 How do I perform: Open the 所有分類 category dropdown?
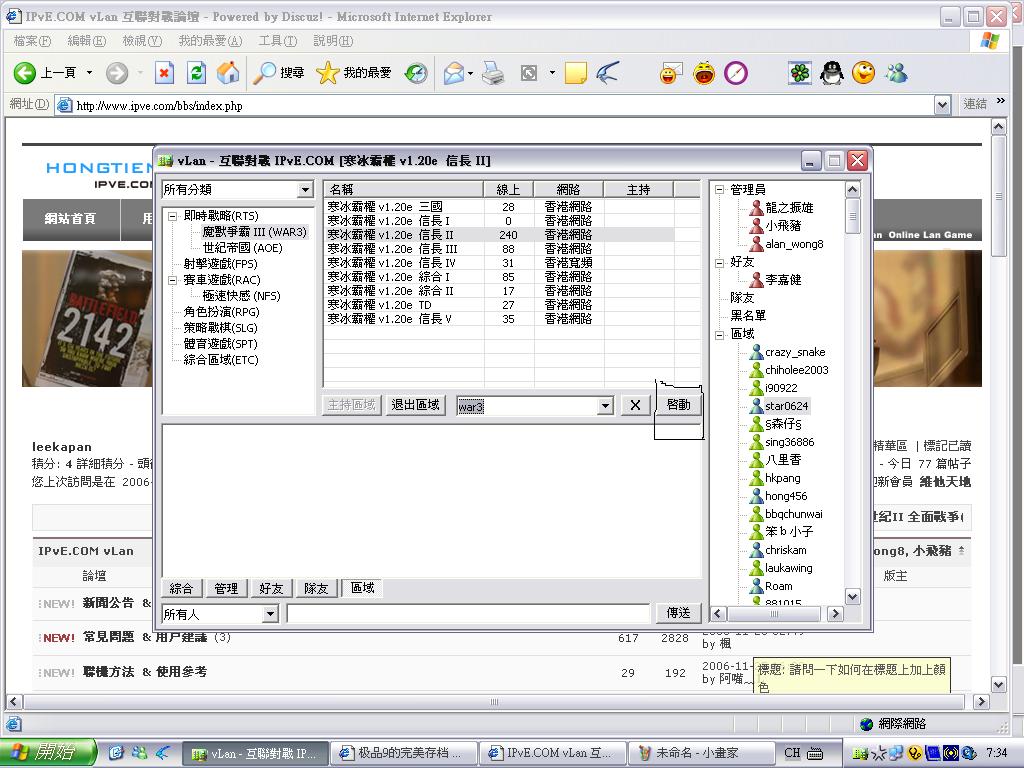305,190
